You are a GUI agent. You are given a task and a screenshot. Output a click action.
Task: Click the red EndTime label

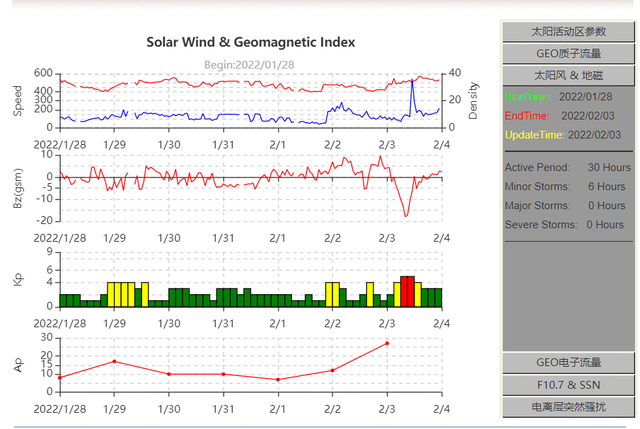click(525, 116)
